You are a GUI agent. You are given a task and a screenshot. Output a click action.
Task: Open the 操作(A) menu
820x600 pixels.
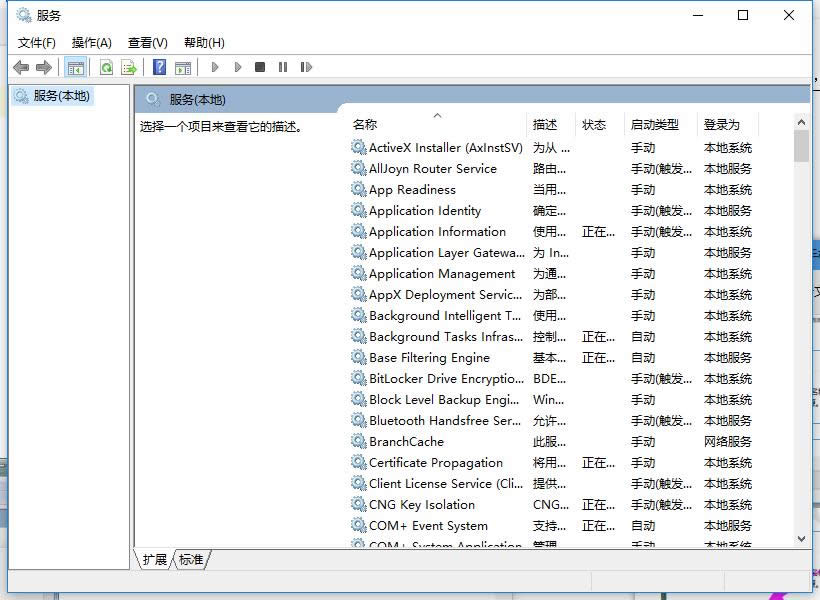click(x=92, y=42)
